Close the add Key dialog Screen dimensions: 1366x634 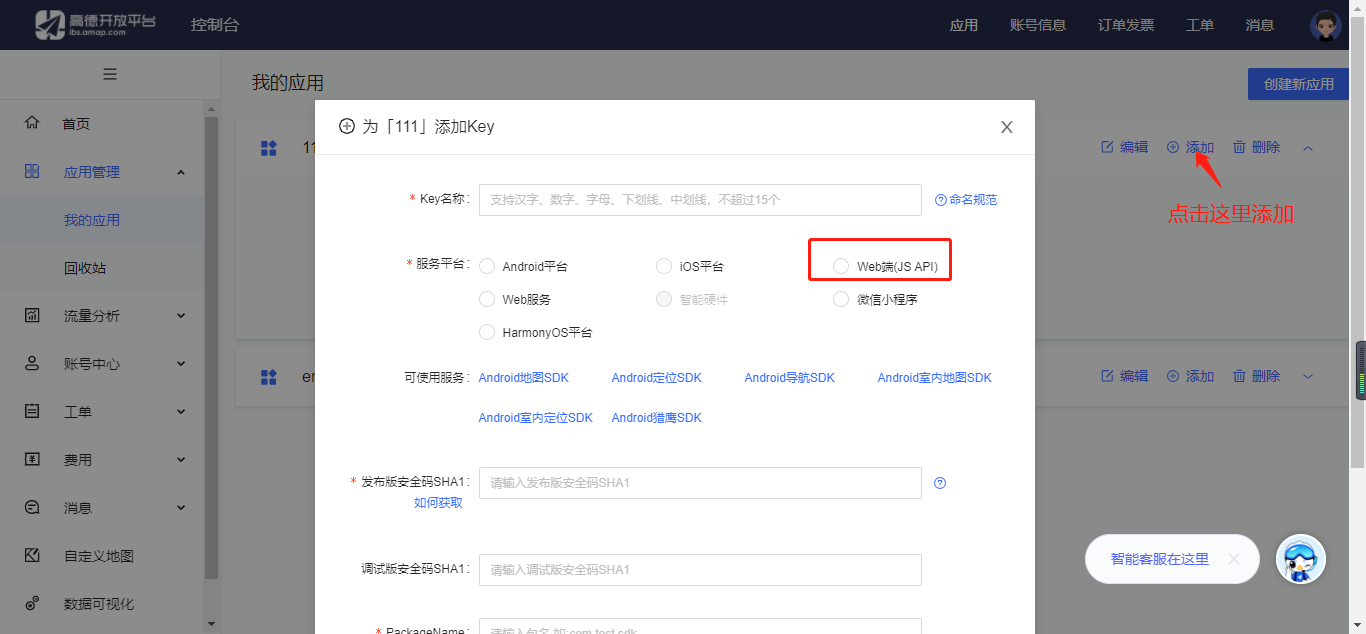tap(1007, 127)
